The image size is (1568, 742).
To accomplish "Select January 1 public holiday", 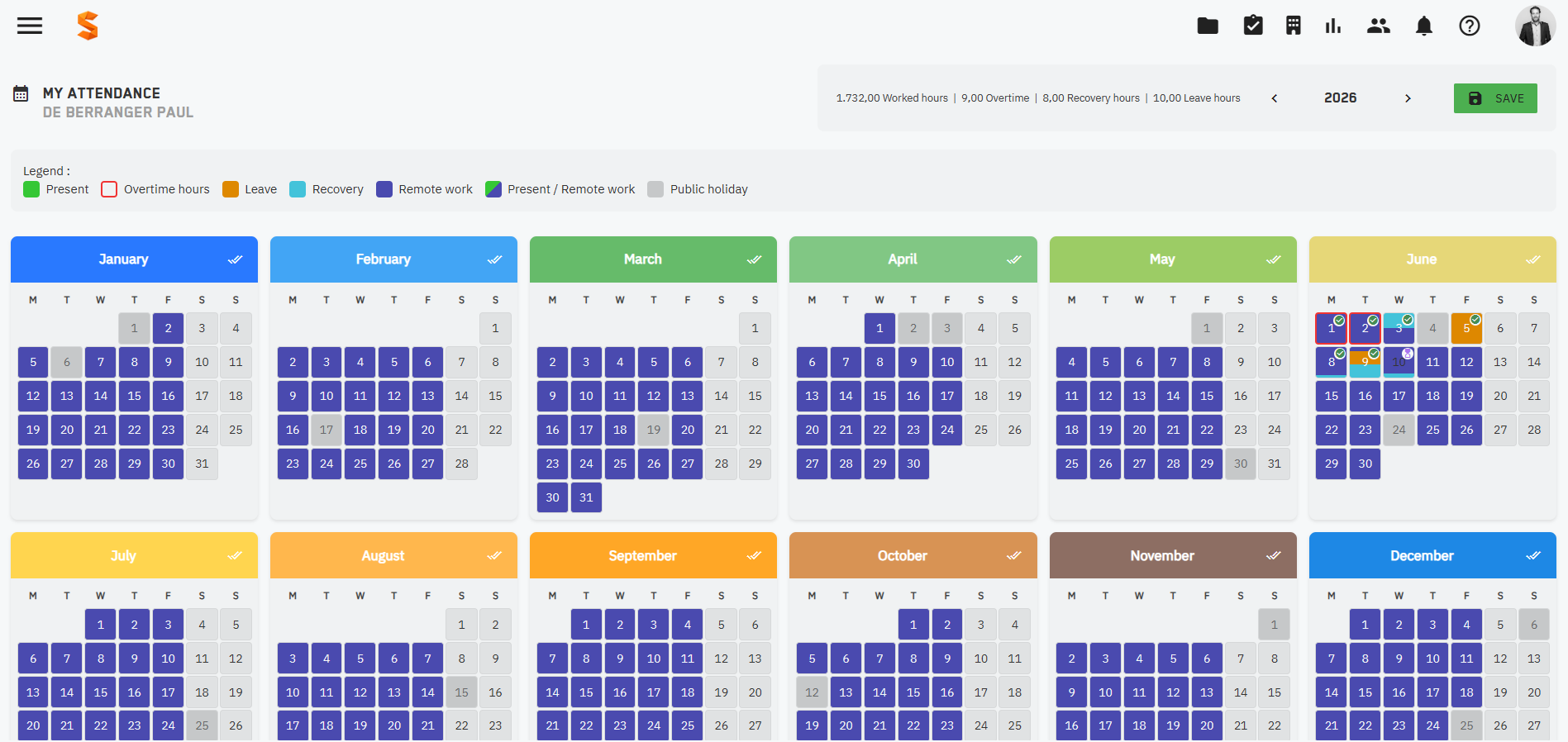I will (134, 329).
